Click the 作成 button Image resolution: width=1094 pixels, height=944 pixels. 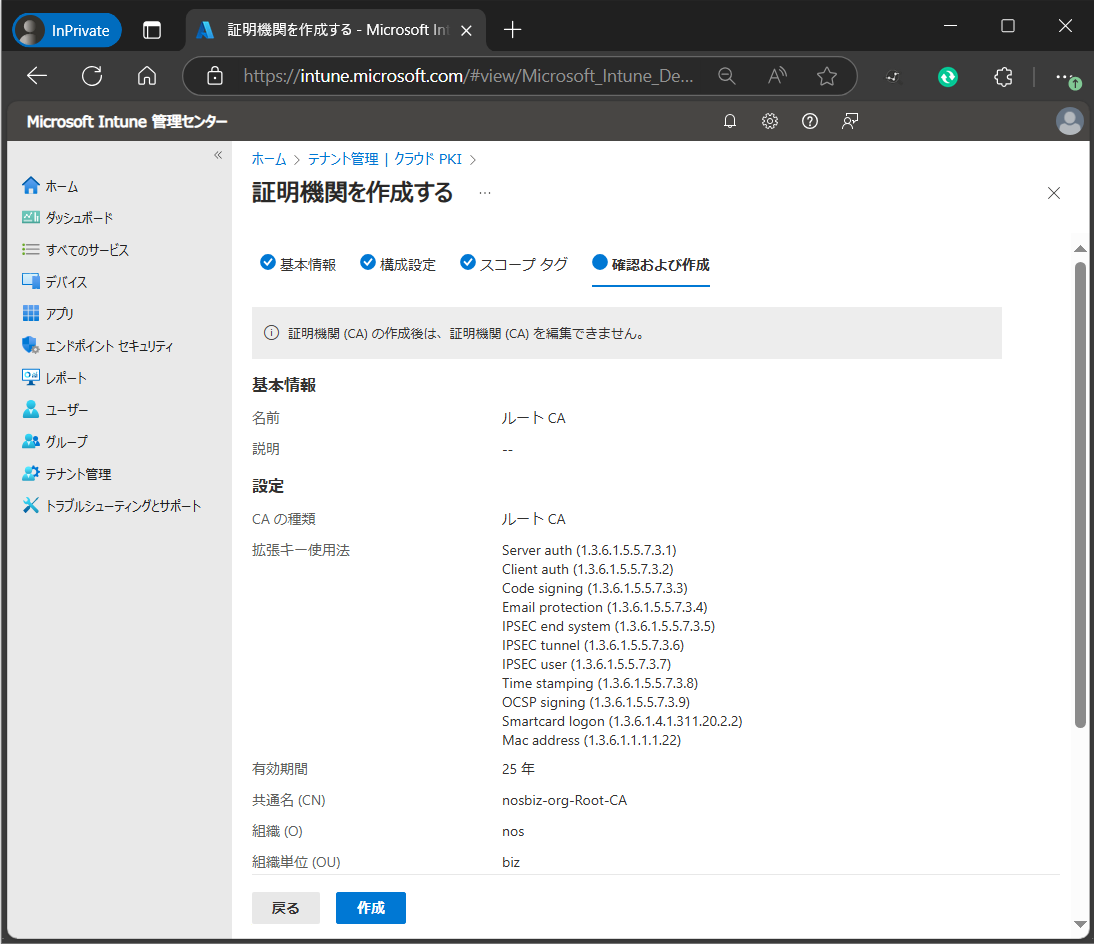click(370, 908)
